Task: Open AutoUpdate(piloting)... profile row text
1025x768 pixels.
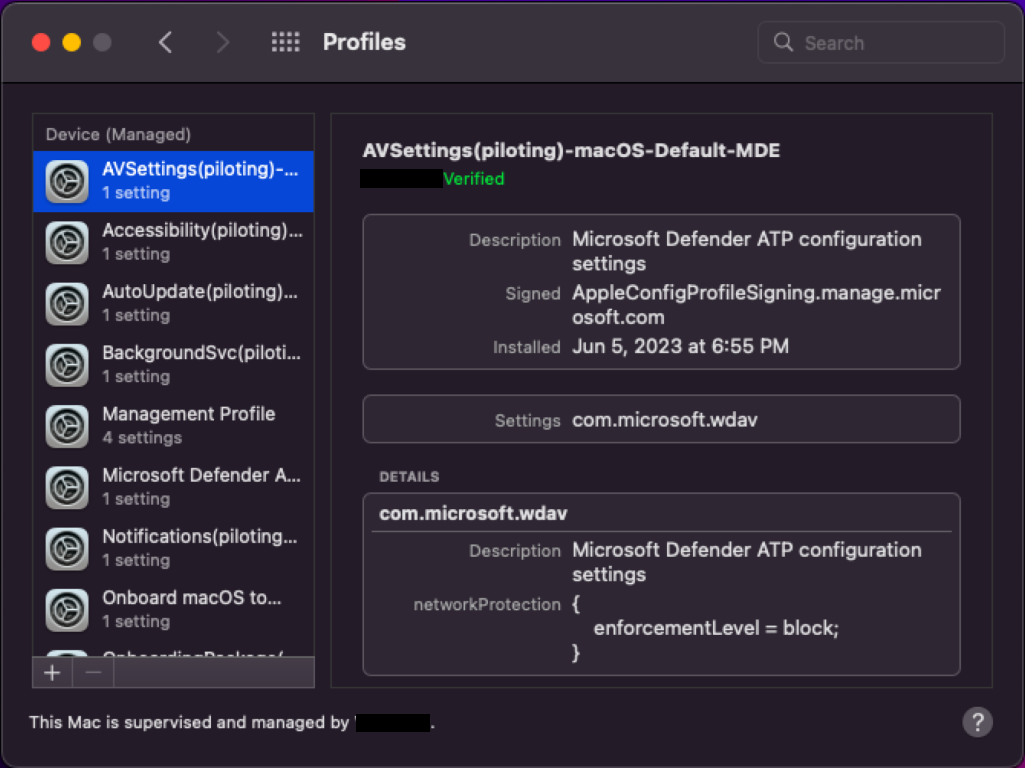Action: (x=200, y=292)
